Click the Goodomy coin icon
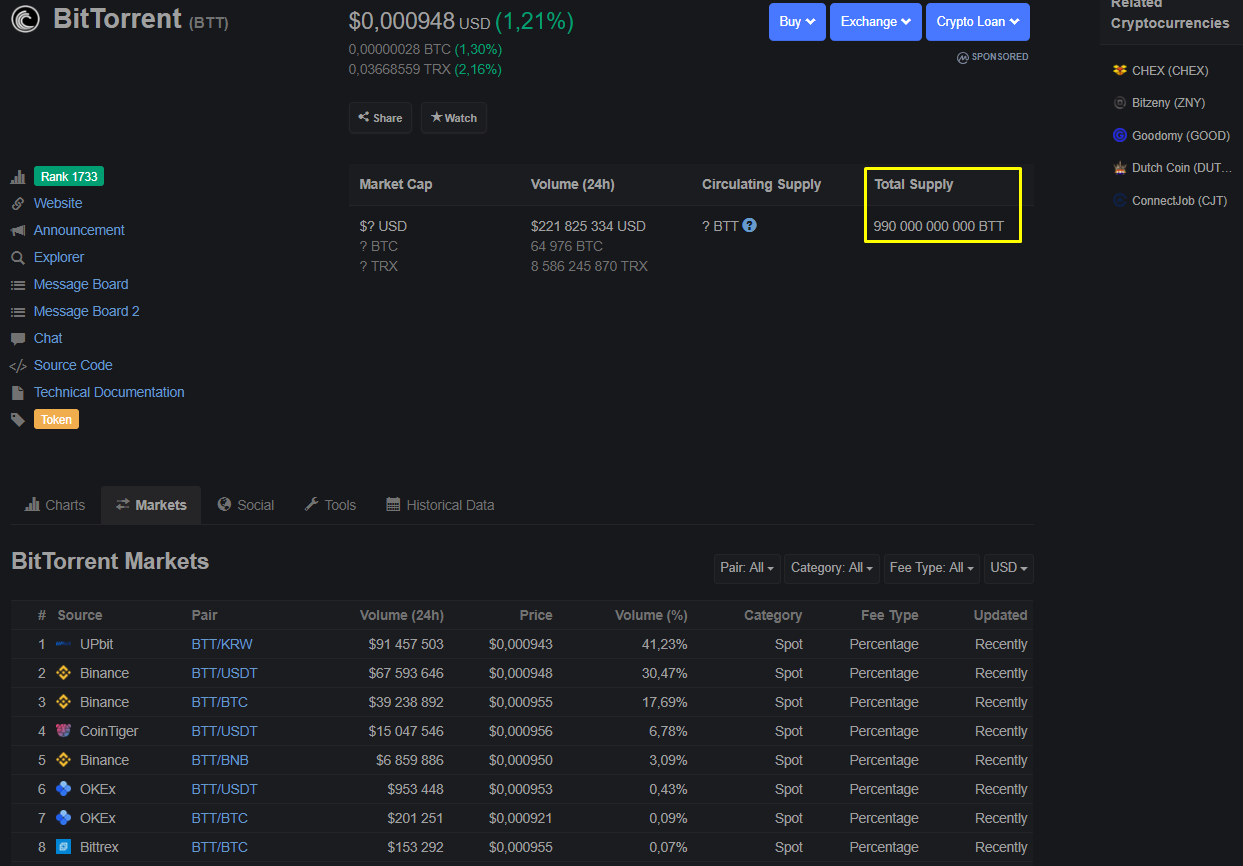 [x=1120, y=135]
